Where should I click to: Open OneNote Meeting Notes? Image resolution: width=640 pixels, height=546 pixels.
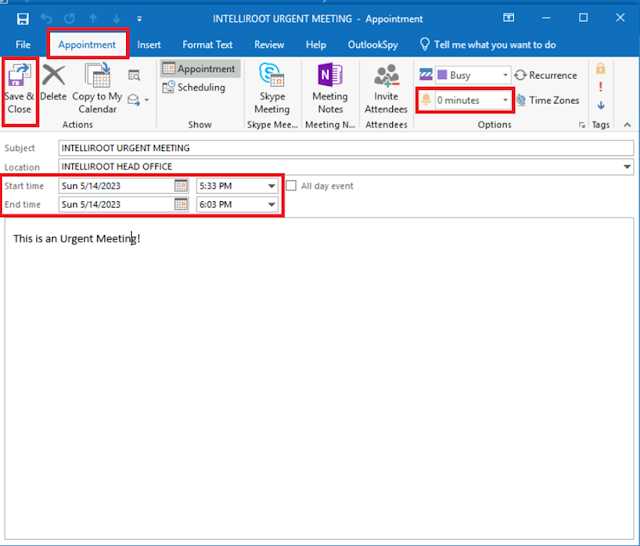pos(330,89)
